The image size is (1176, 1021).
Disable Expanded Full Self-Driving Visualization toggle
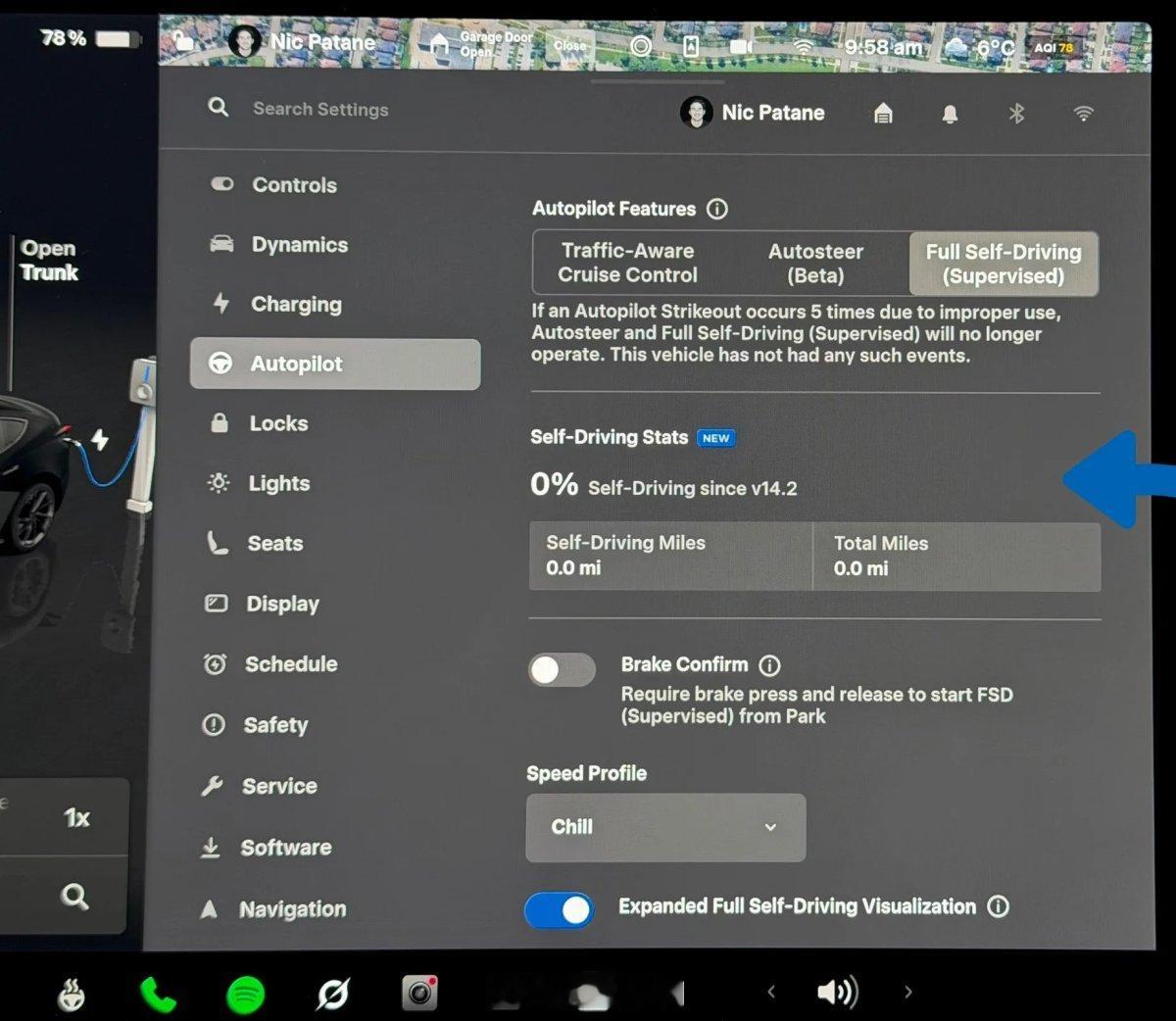point(560,910)
